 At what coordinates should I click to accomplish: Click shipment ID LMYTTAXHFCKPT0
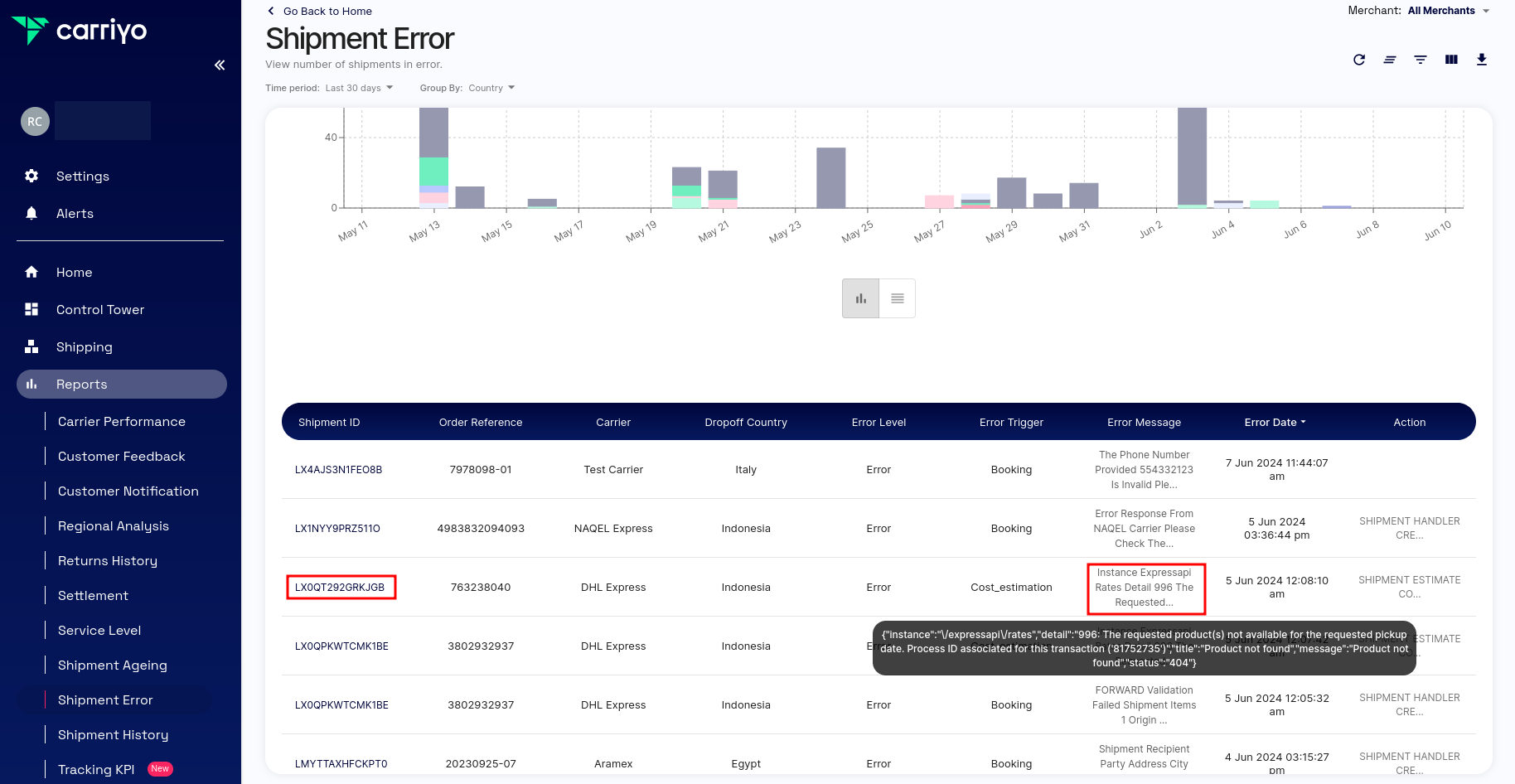click(x=341, y=763)
